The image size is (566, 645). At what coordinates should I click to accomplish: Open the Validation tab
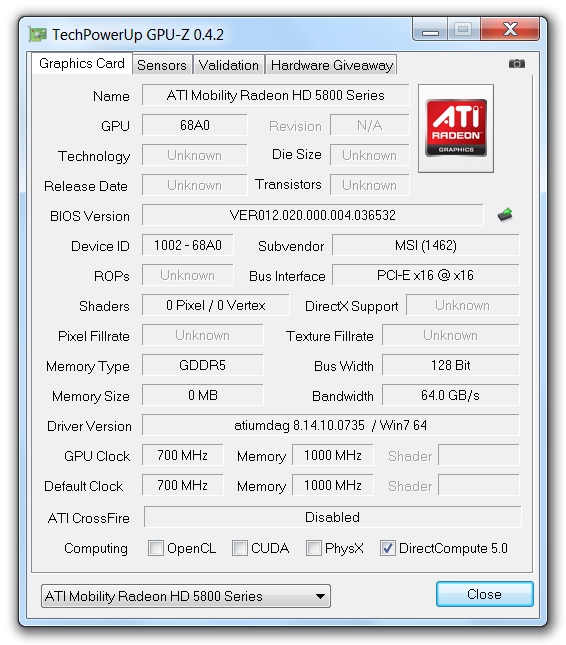(x=229, y=65)
